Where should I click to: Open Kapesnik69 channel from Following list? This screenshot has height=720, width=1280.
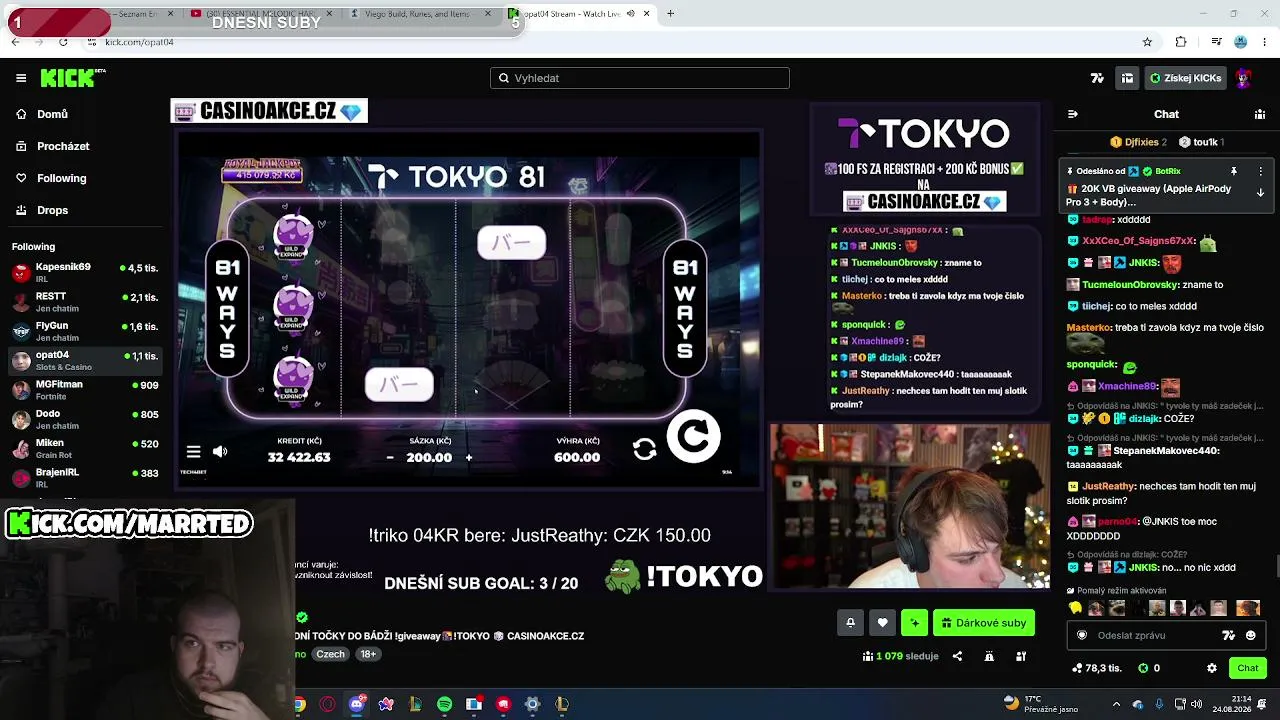pyautogui.click(x=85, y=272)
